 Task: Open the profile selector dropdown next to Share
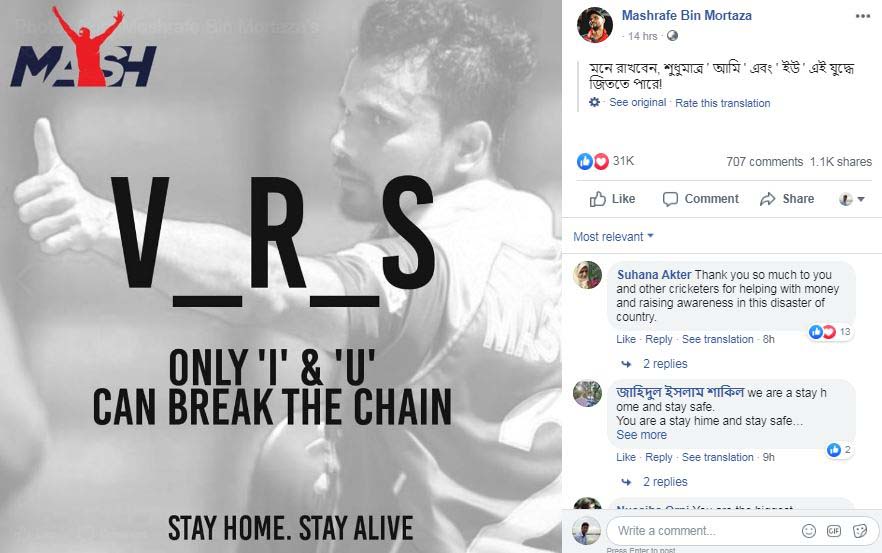[852, 199]
